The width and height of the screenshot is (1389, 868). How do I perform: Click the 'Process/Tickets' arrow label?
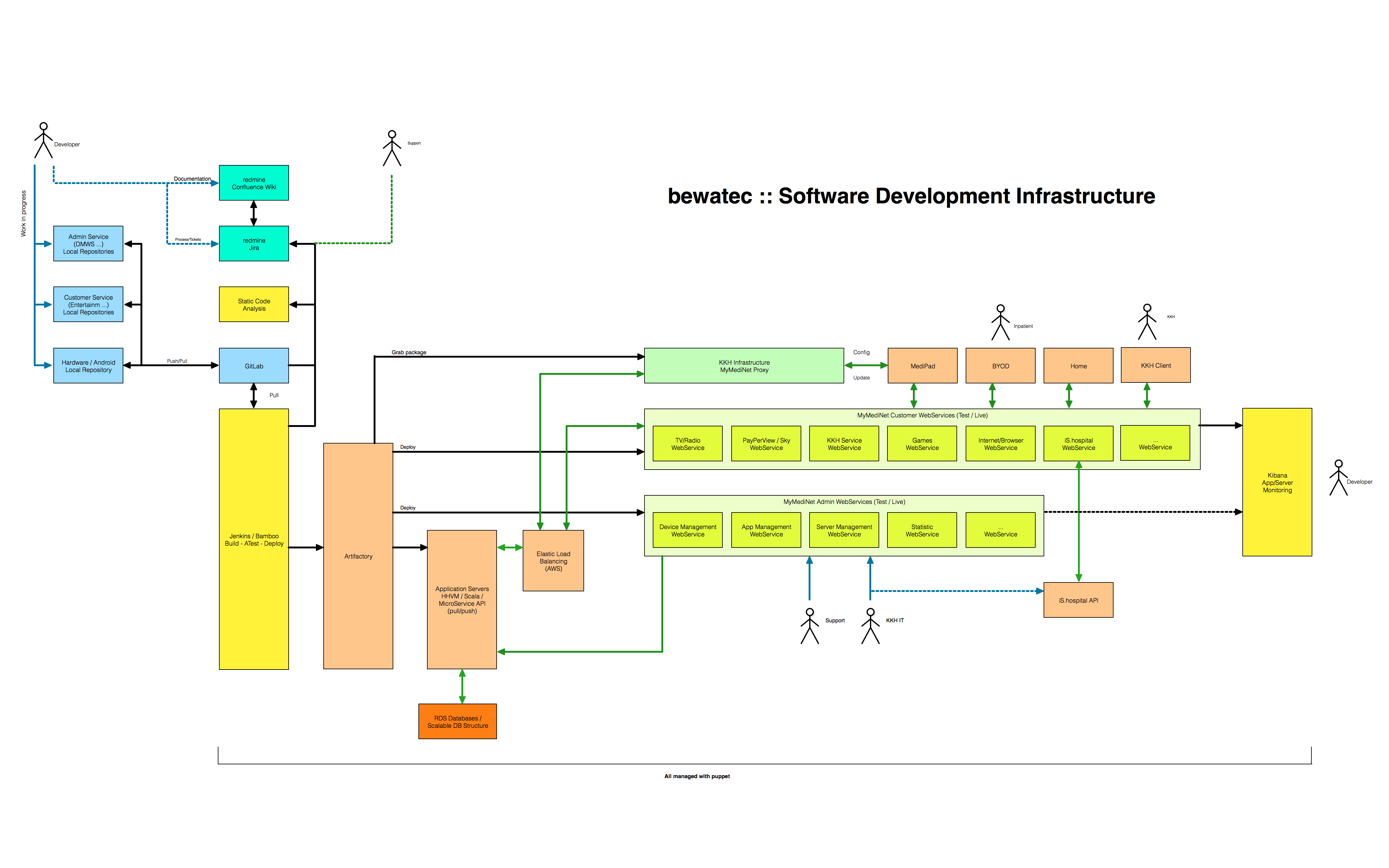[x=188, y=239]
